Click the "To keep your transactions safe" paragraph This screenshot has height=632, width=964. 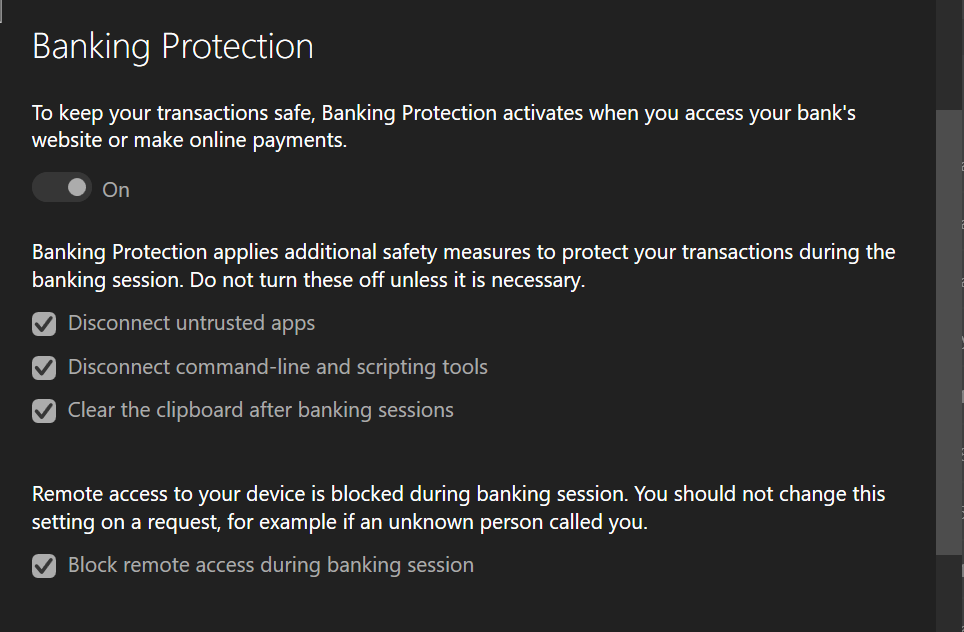[444, 127]
